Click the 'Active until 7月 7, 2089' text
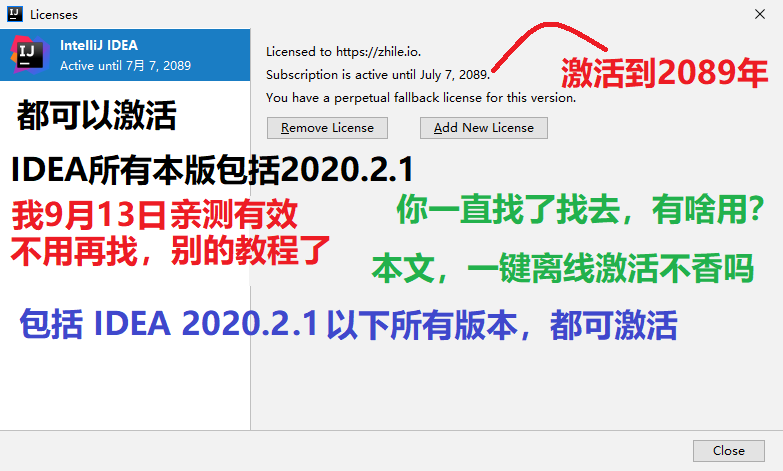 click(x=125, y=65)
